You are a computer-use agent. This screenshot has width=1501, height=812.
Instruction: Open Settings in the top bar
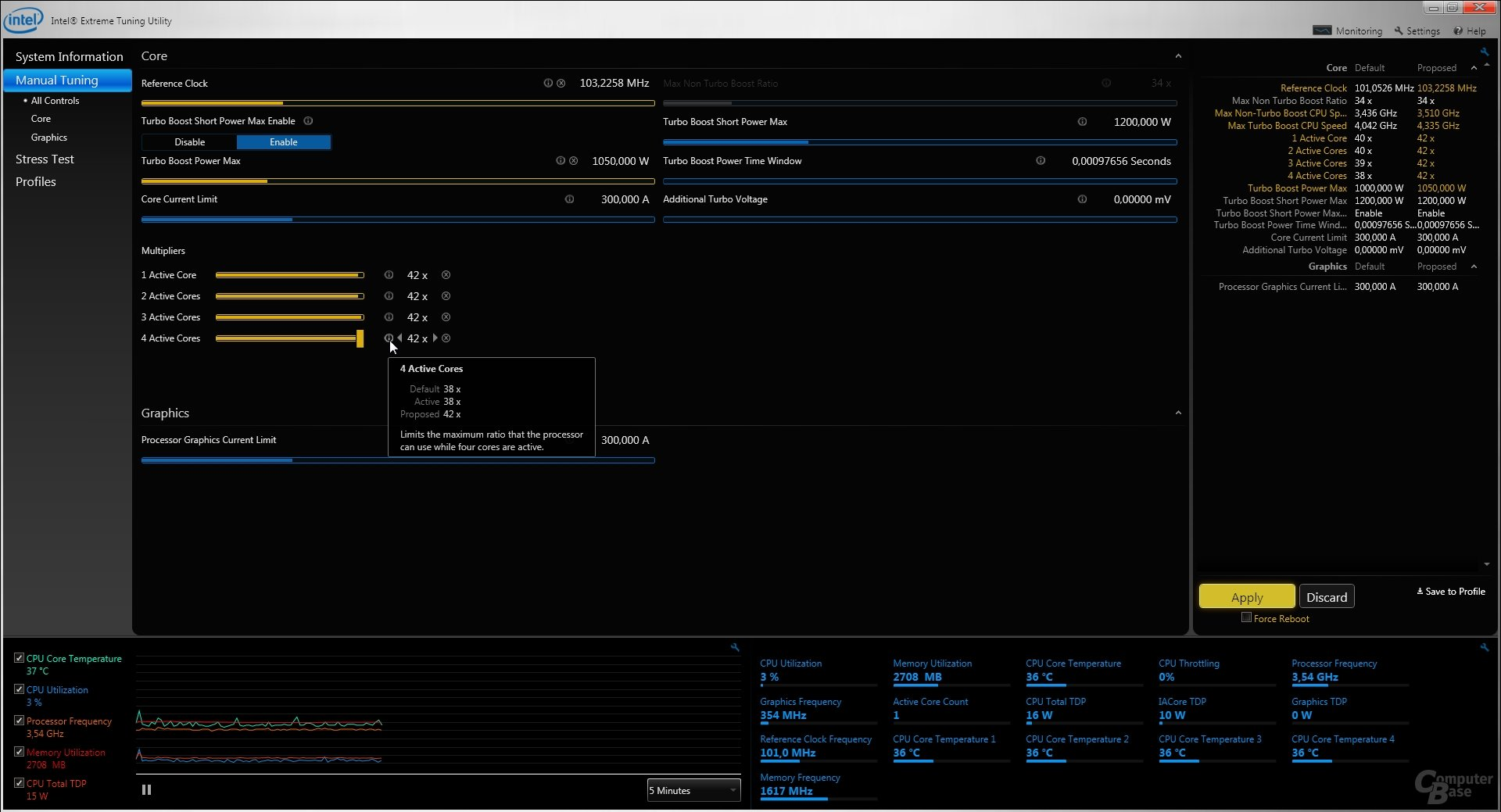point(1417,31)
